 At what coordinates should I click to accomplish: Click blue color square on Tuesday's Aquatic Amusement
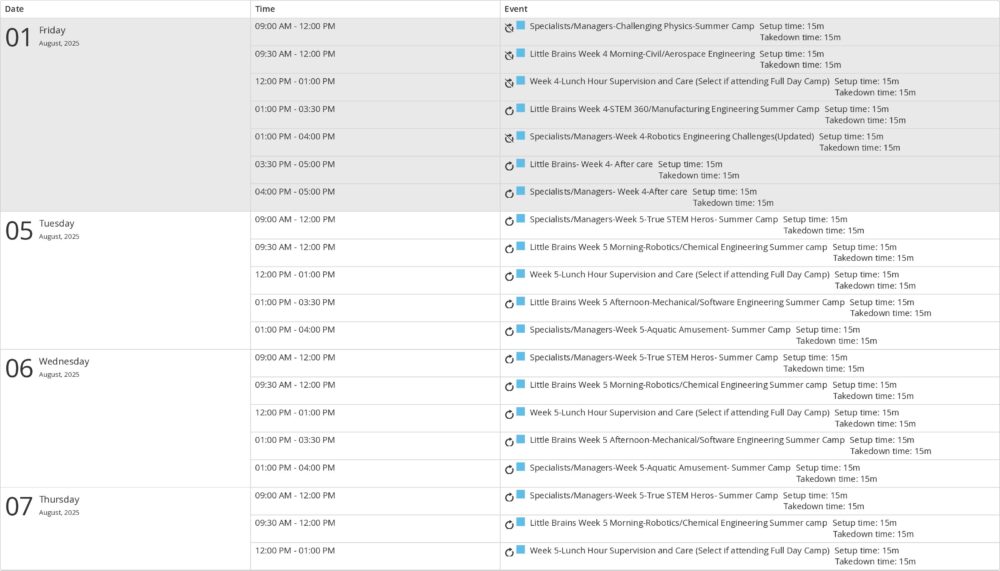tap(520, 328)
